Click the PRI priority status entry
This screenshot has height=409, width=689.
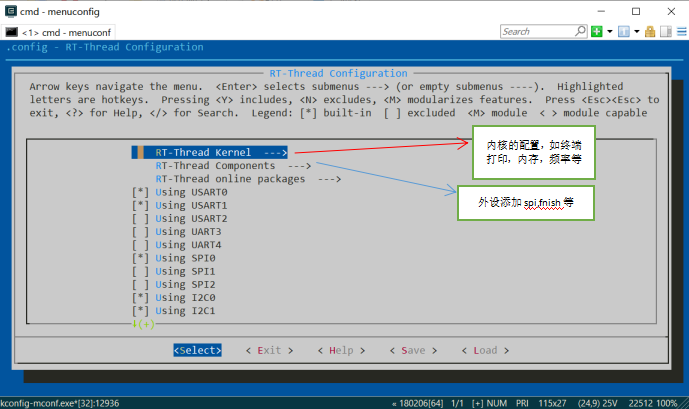(x=522, y=403)
